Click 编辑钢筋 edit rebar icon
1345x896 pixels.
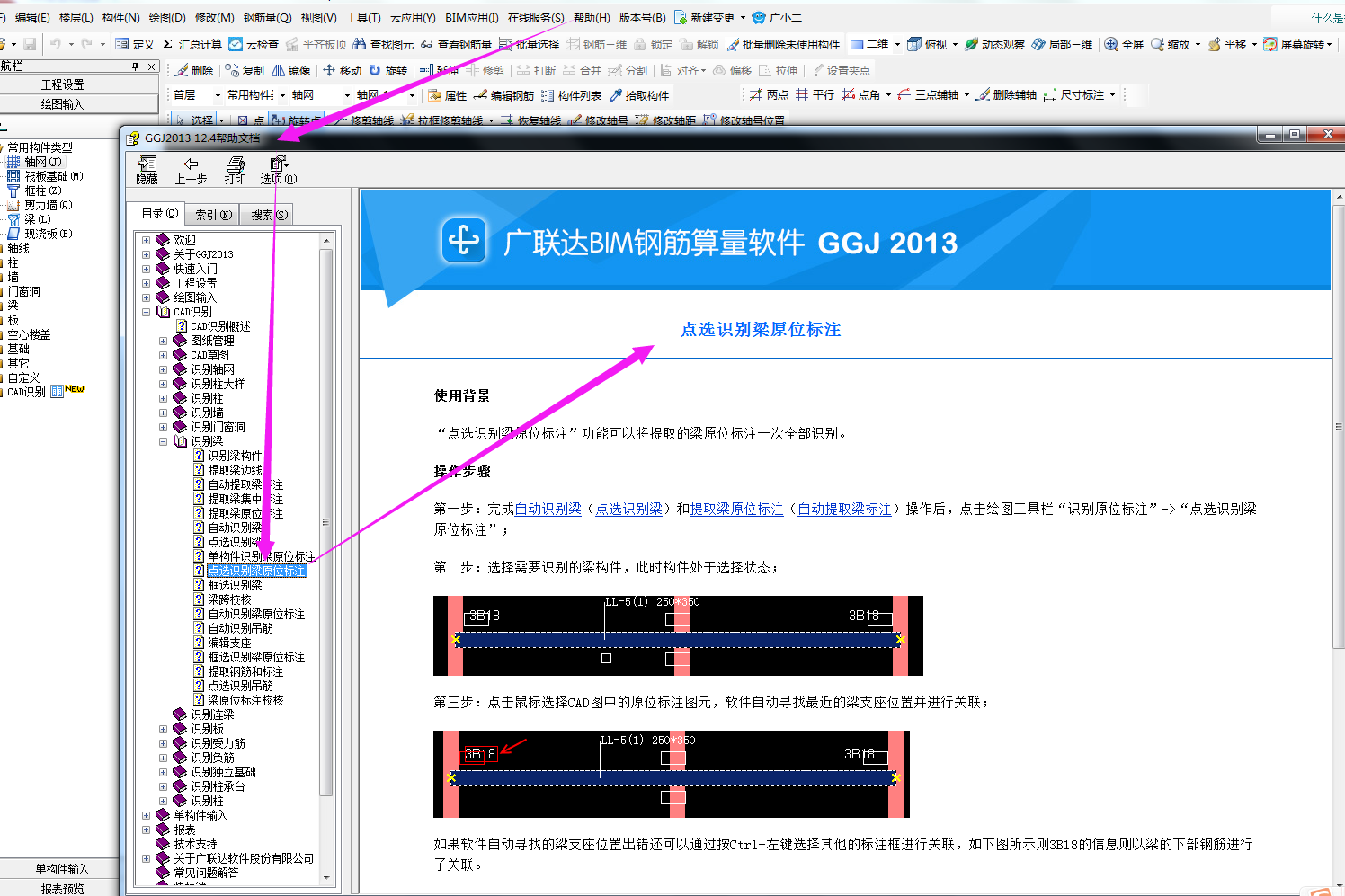[503, 95]
